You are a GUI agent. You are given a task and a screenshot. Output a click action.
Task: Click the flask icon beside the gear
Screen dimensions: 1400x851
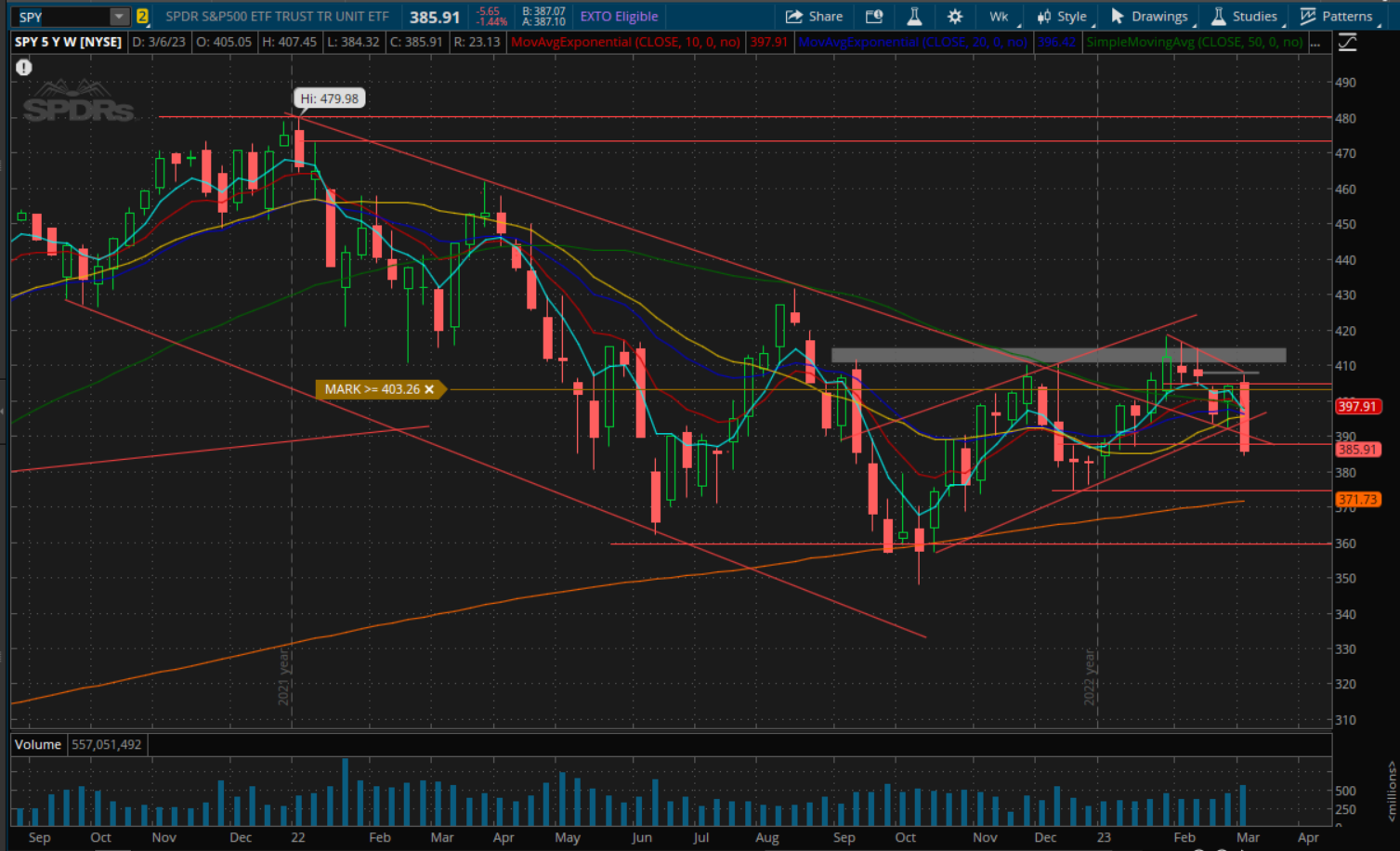[x=914, y=17]
